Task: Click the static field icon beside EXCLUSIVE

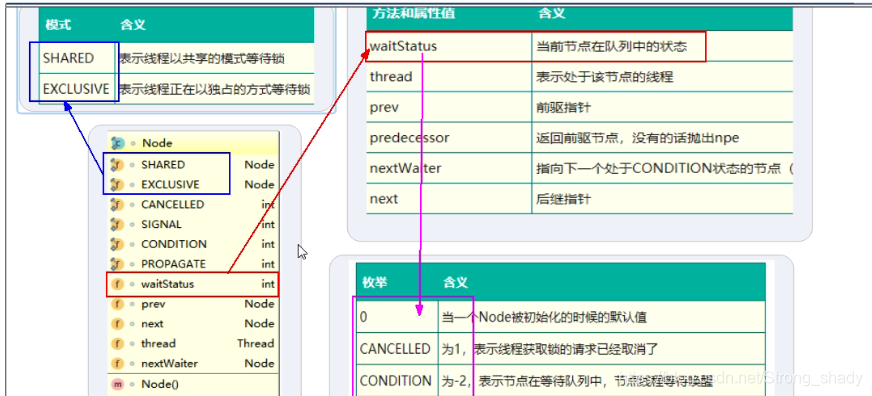Action: click(x=117, y=184)
